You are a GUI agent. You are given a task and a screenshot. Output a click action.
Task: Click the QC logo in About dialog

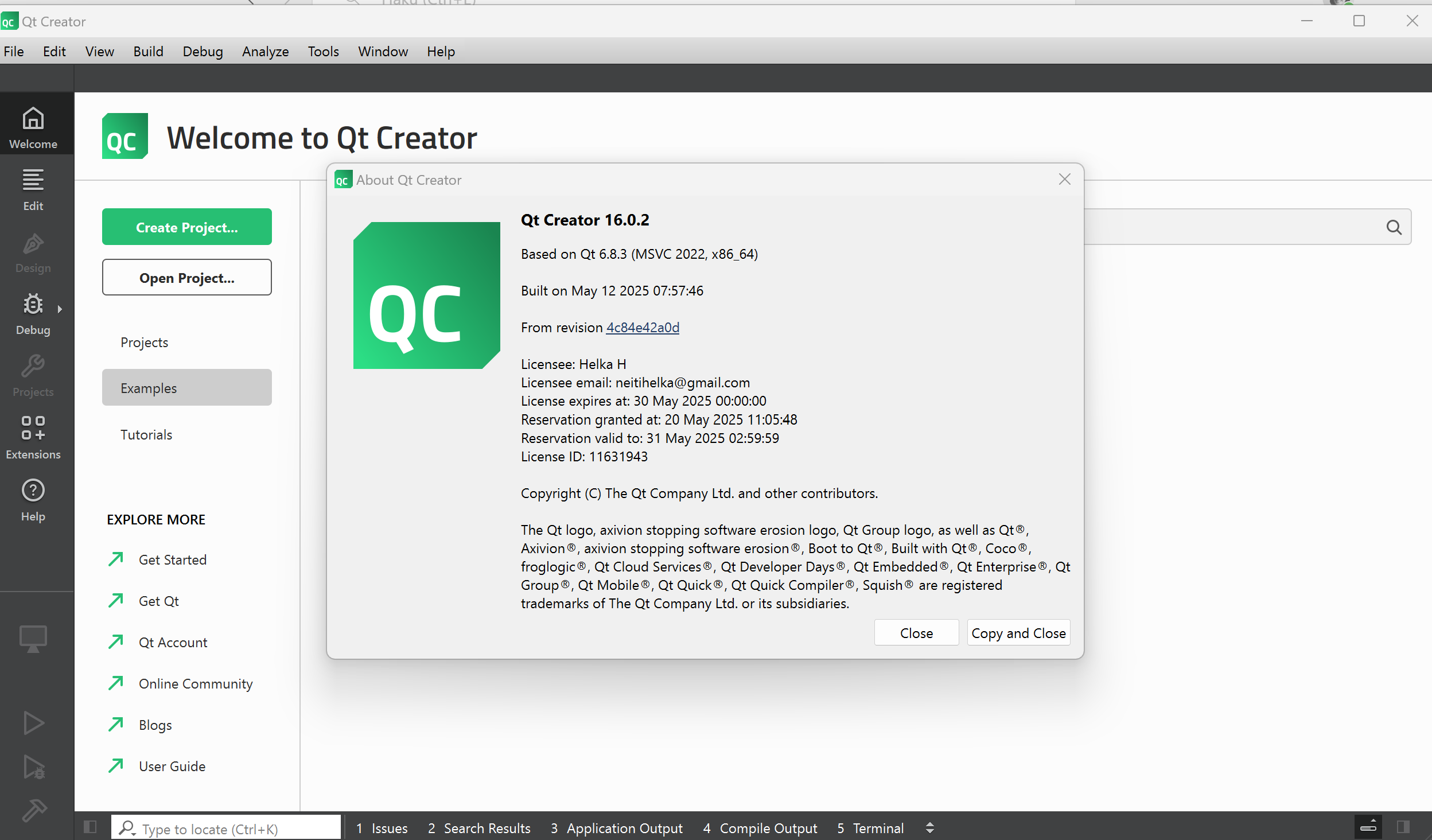point(427,295)
